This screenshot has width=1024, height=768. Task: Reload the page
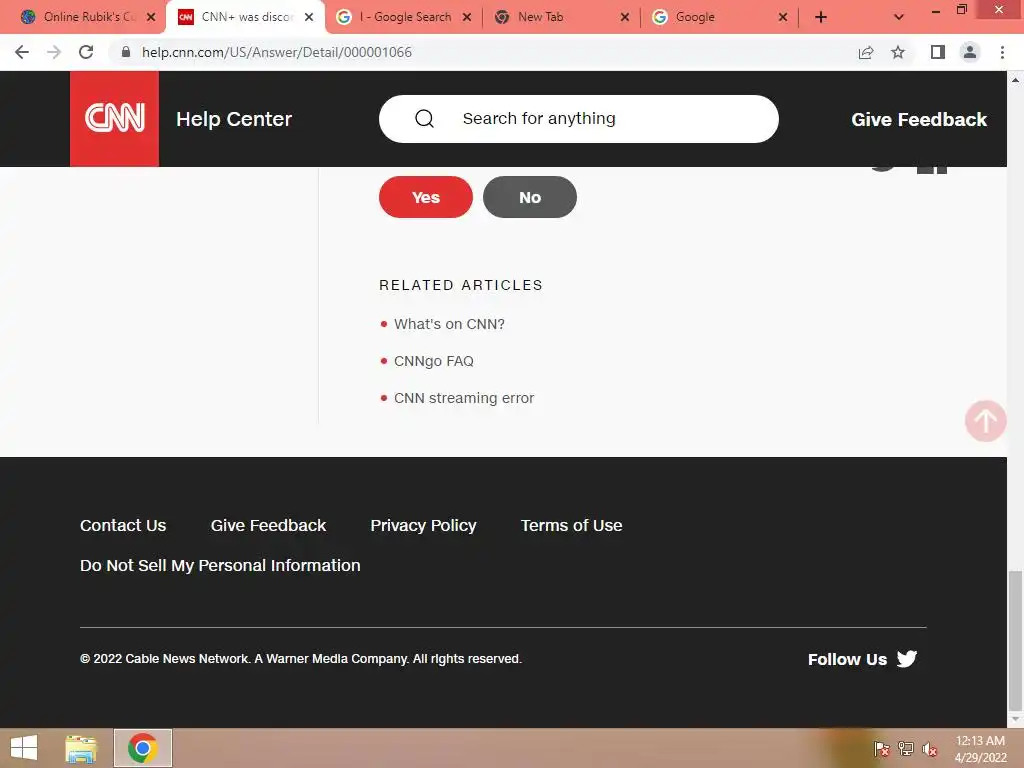click(86, 52)
